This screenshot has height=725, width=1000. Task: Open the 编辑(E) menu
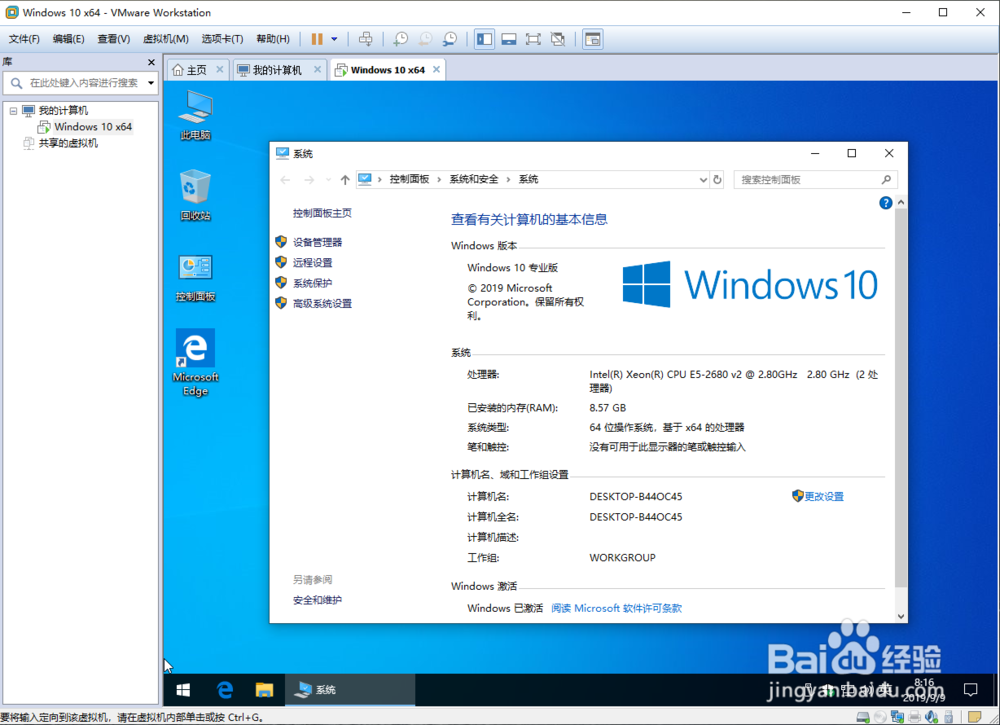click(x=68, y=39)
